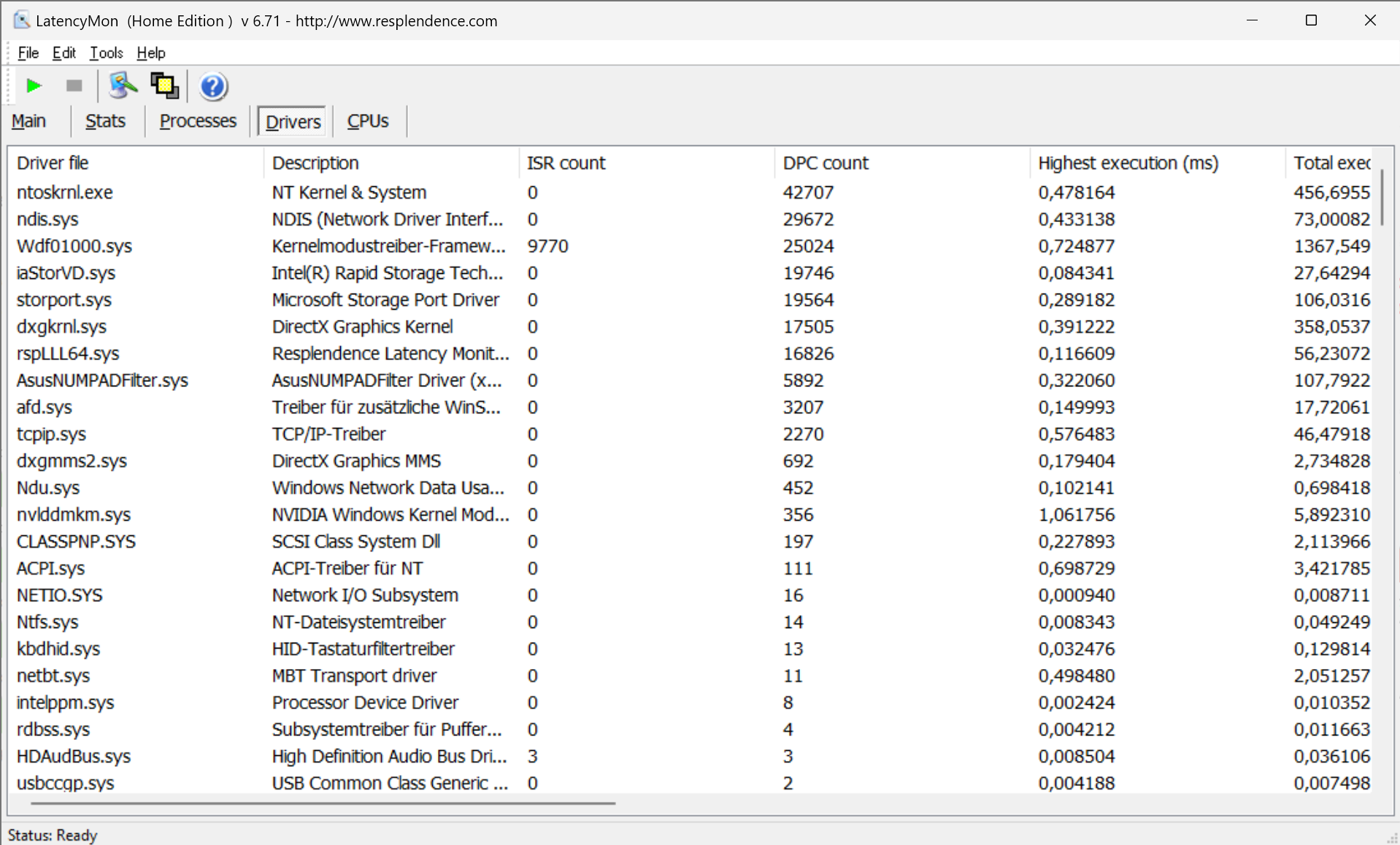Viewport: 1400px width, 845px height.
Task: Switch to the Stats tab
Action: tap(105, 121)
